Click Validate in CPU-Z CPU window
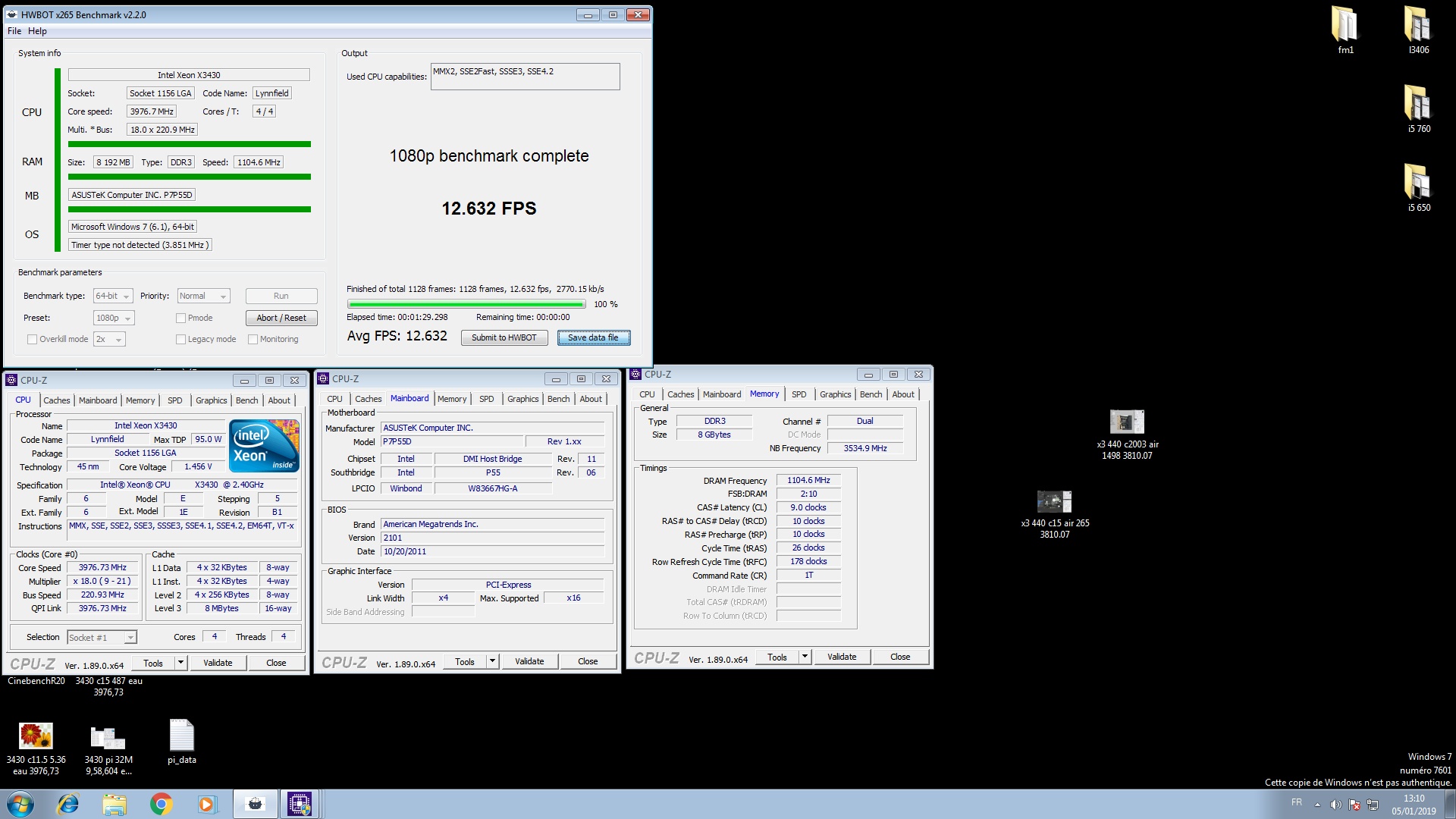This screenshot has width=1456, height=819. point(218,663)
